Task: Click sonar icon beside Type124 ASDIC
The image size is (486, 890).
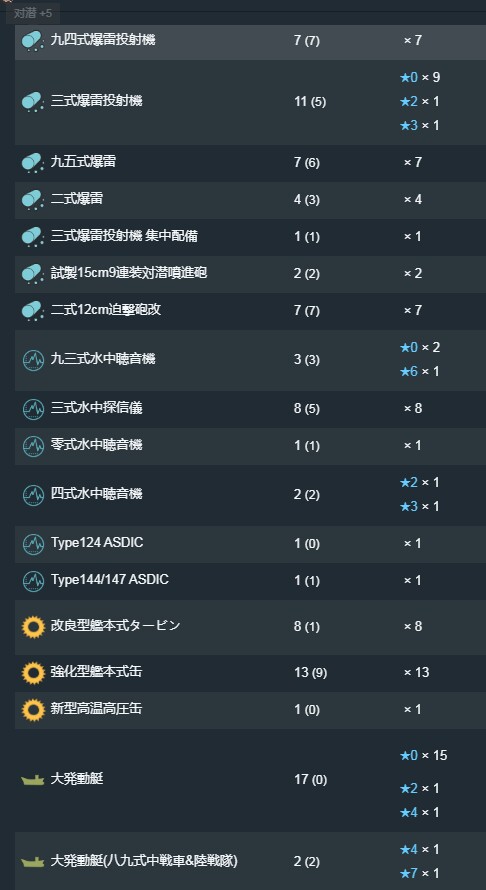Action: (x=33, y=544)
